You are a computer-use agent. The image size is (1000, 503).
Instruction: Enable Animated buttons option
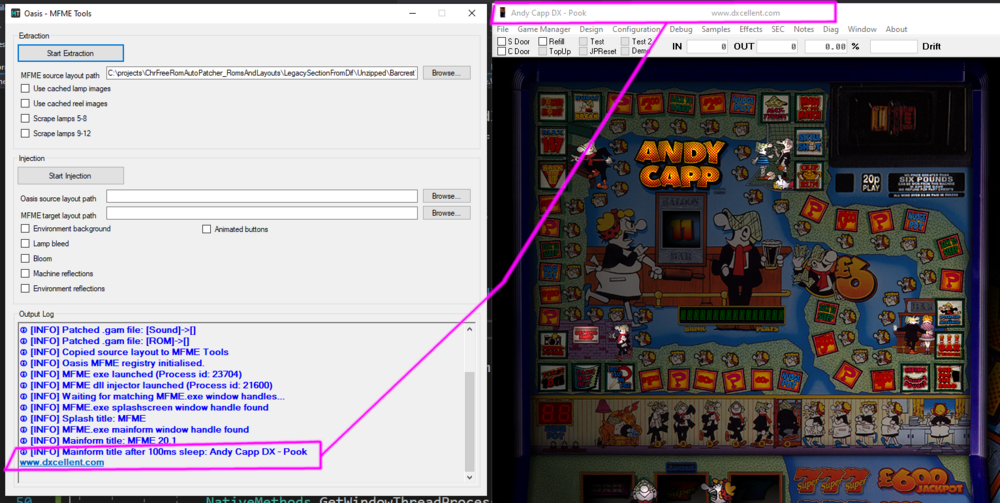pos(207,229)
